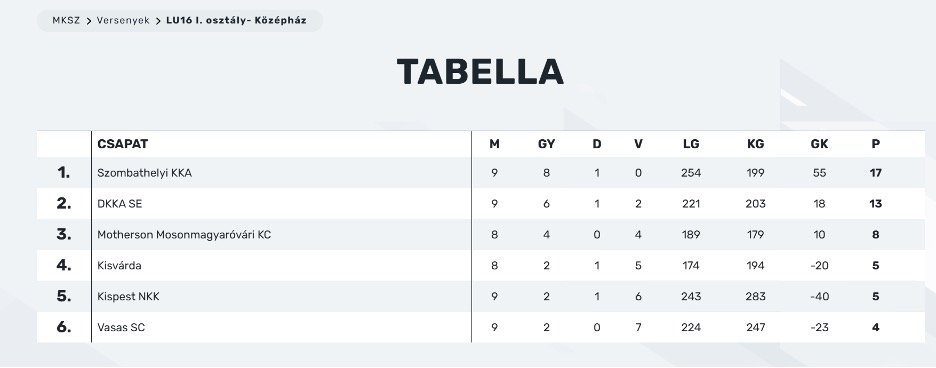Go to Versenyek in the breadcrumb
The width and height of the screenshot is (936, 368).
(x=123, y=20)
